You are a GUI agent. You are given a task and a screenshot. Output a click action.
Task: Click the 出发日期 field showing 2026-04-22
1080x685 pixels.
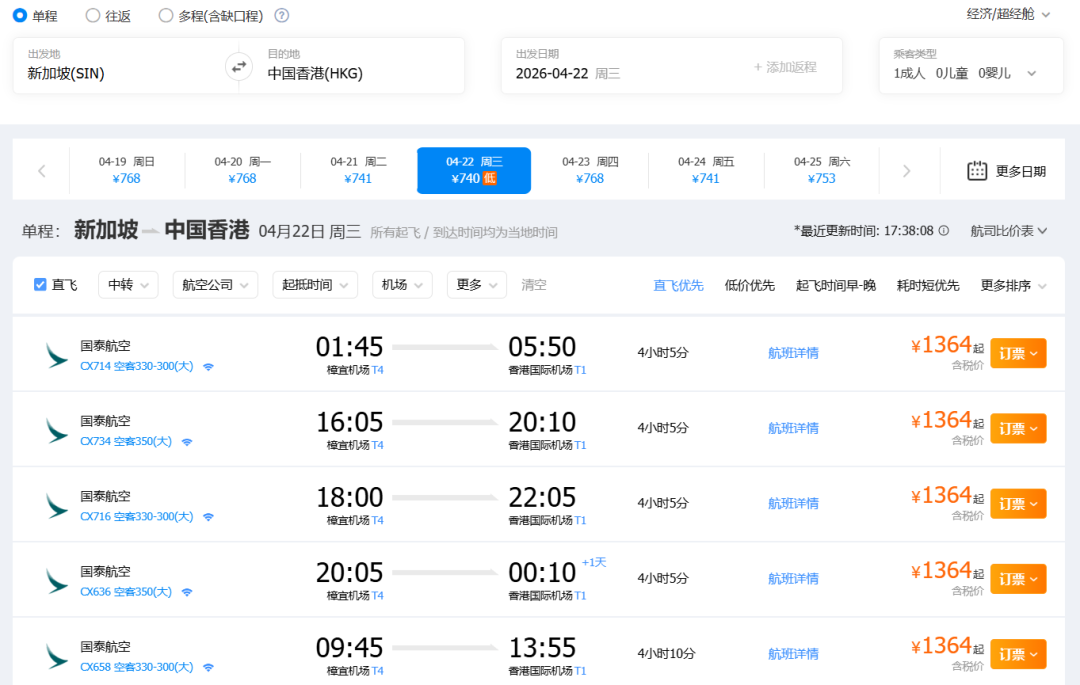(568, 73)
